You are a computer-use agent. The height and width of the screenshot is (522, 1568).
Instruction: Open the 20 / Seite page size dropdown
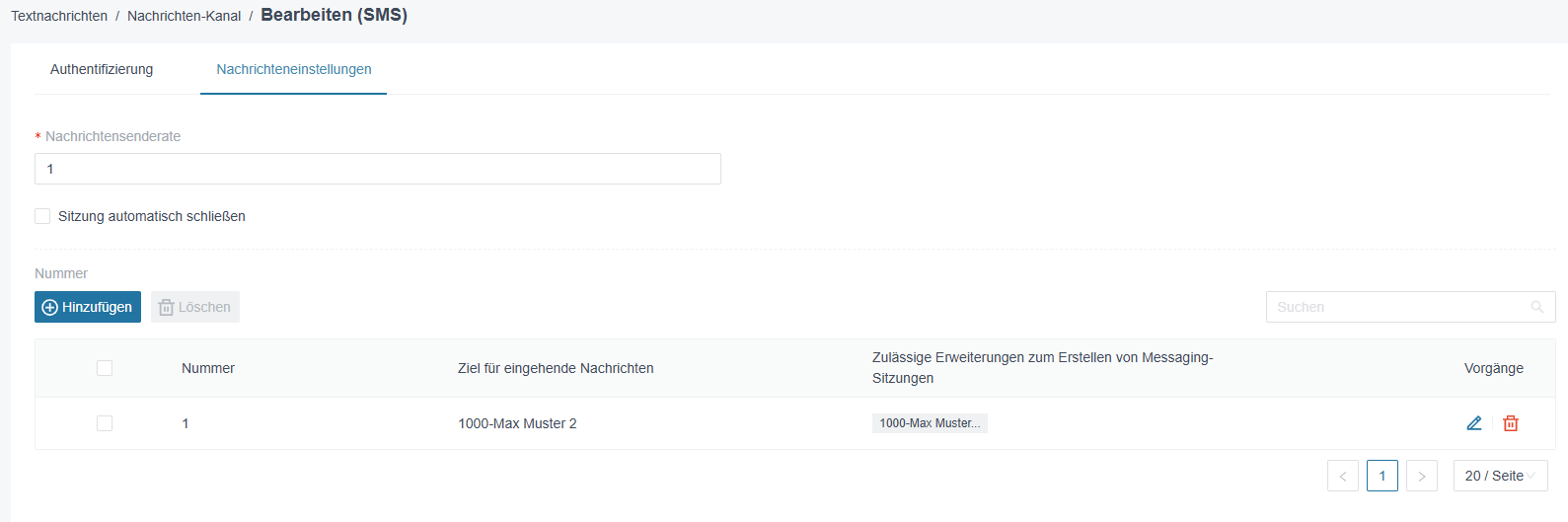pos(1500,476)
